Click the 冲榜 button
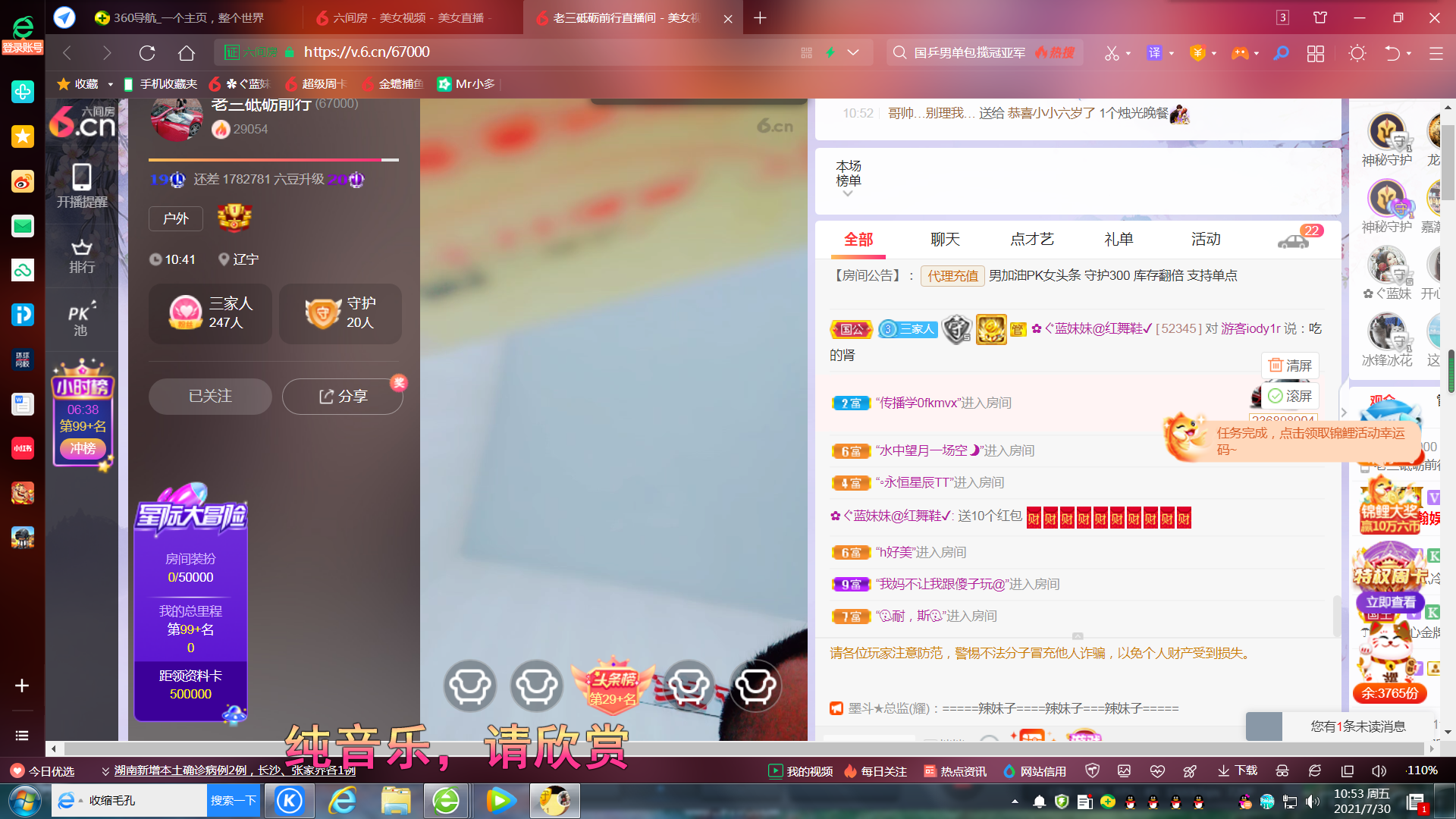Screen dimensions: 1456x819 click(83, 448)
